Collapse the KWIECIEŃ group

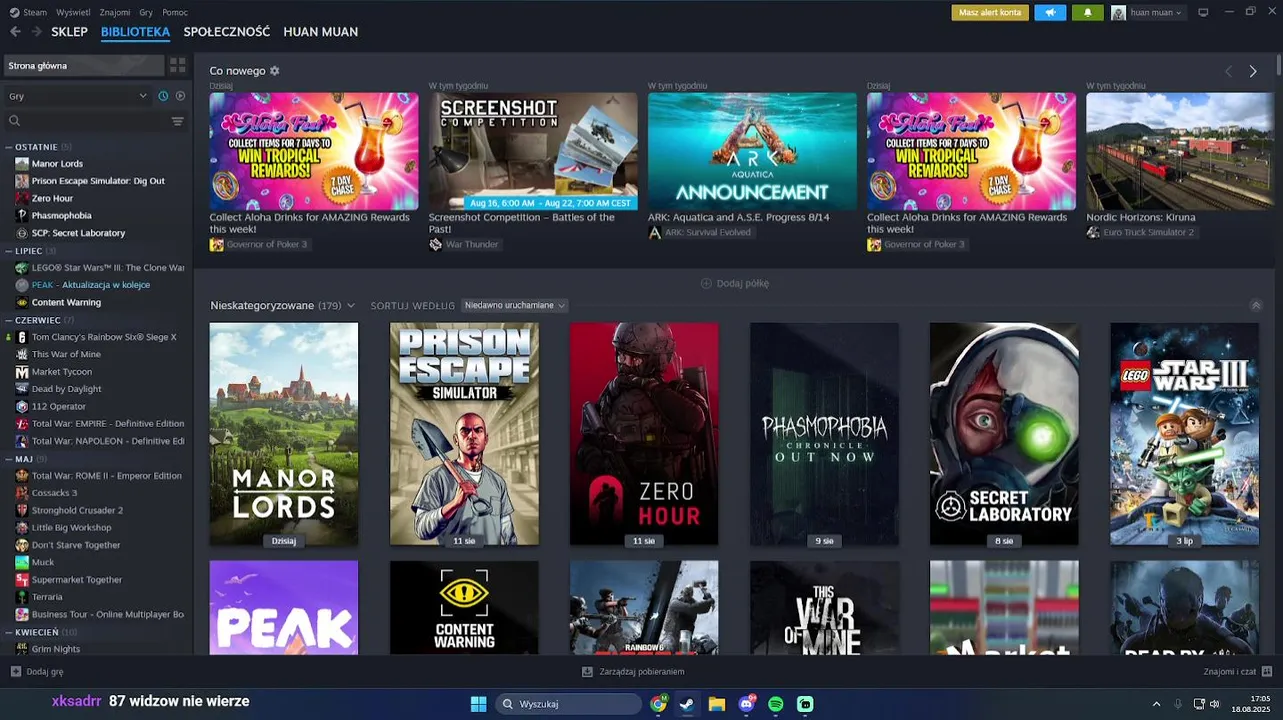tap(9, 632)
